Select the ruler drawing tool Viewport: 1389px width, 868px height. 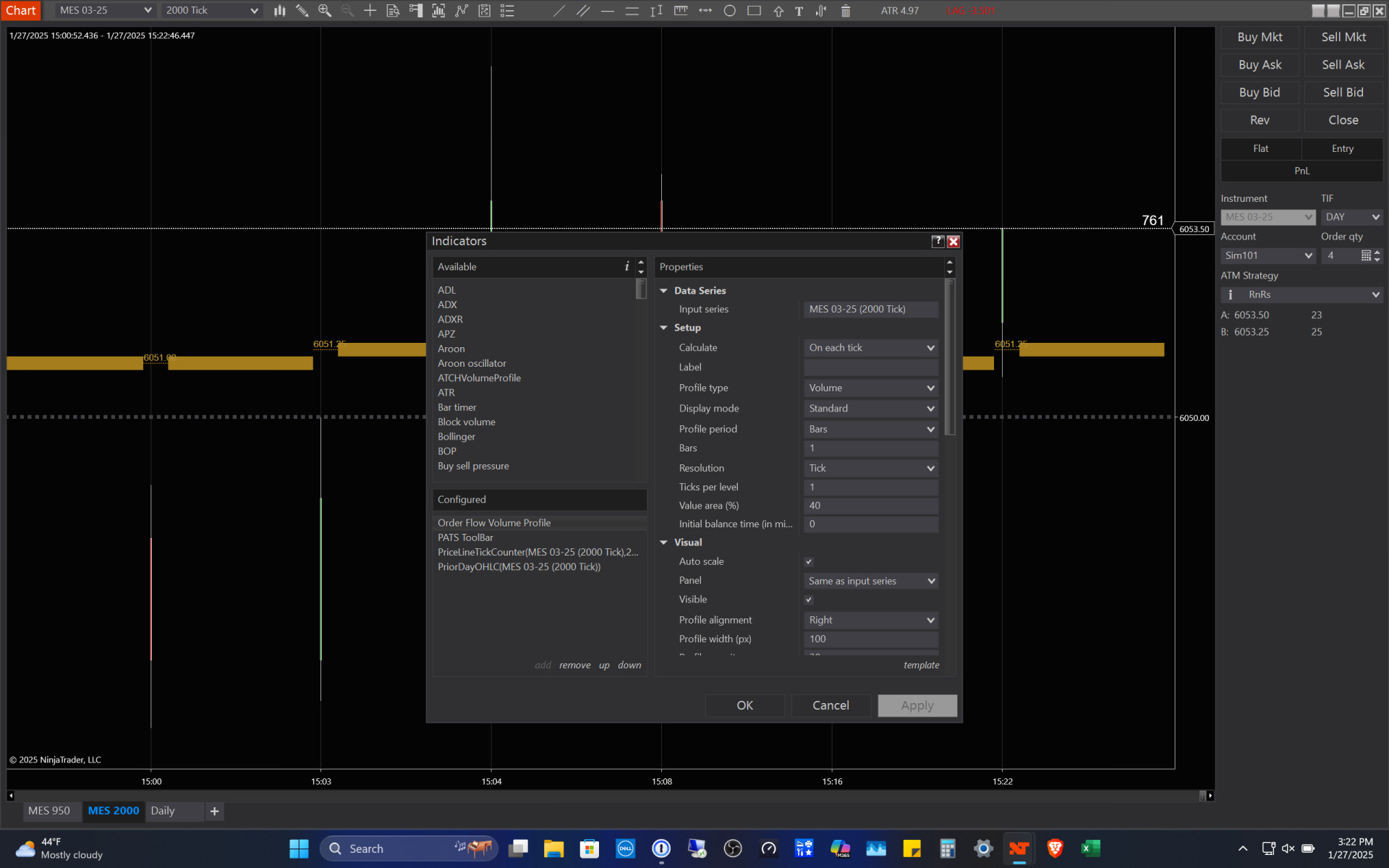tap(681, 11)
